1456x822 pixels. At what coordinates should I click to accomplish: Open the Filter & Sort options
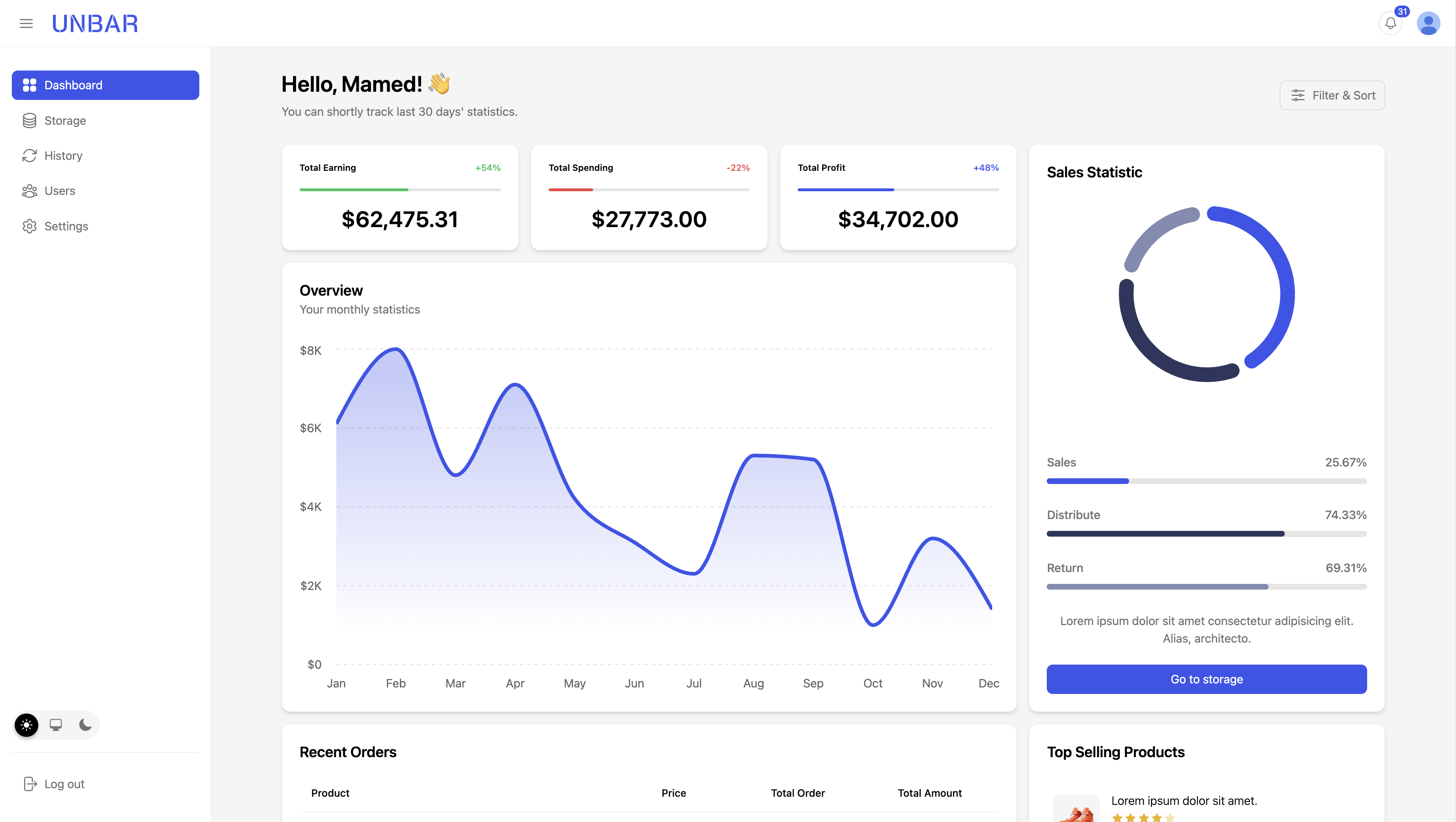tap(1332, 95)
